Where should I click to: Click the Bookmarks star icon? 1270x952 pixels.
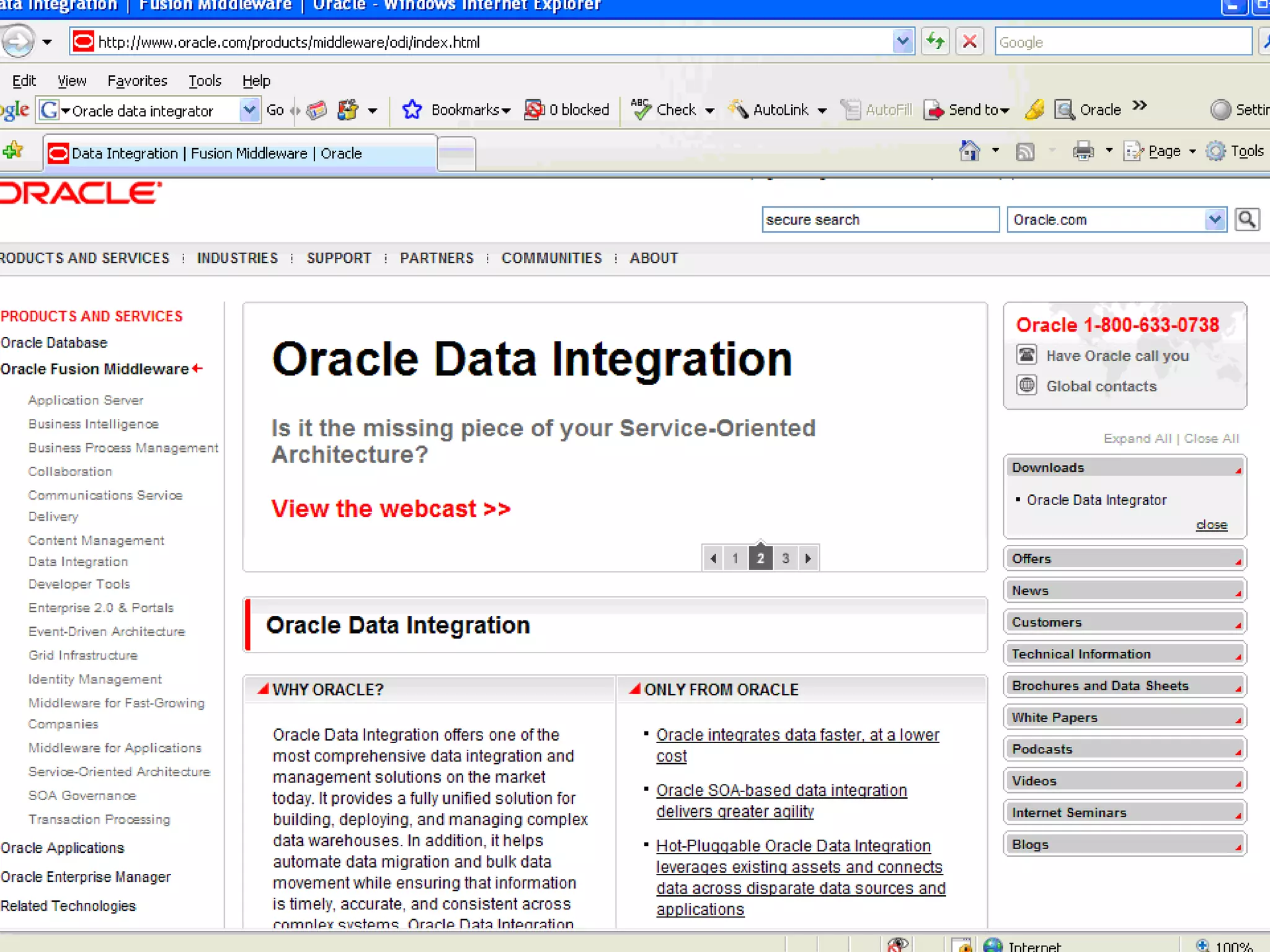click(412, 110)
